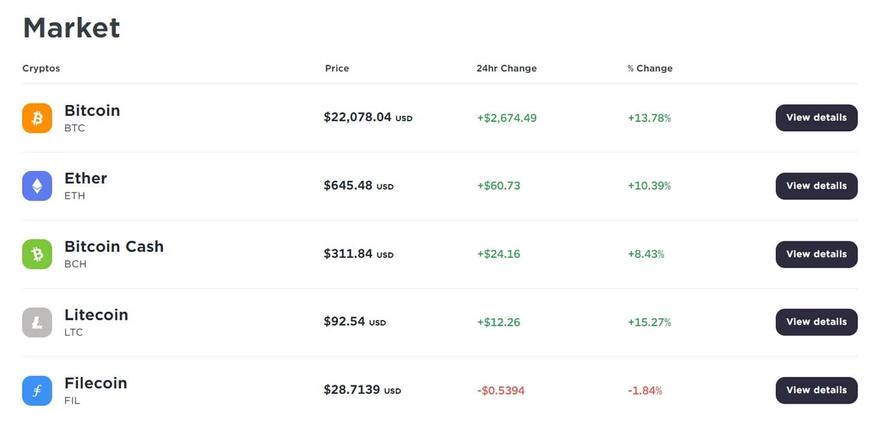
Task: View details for Bitcoin
Action: pos(816,118)
